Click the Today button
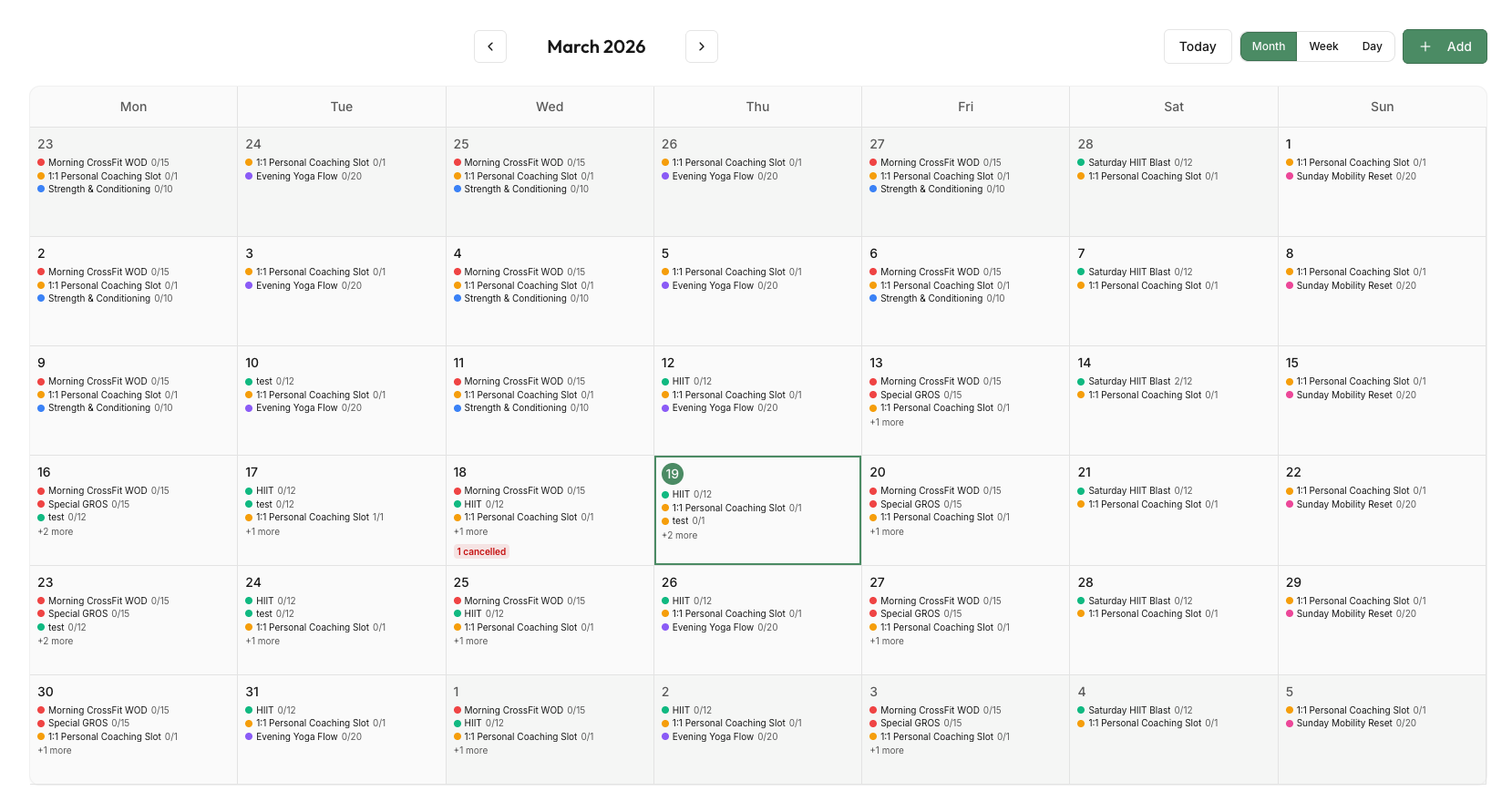The image size is (1512, 812). 1198,46
